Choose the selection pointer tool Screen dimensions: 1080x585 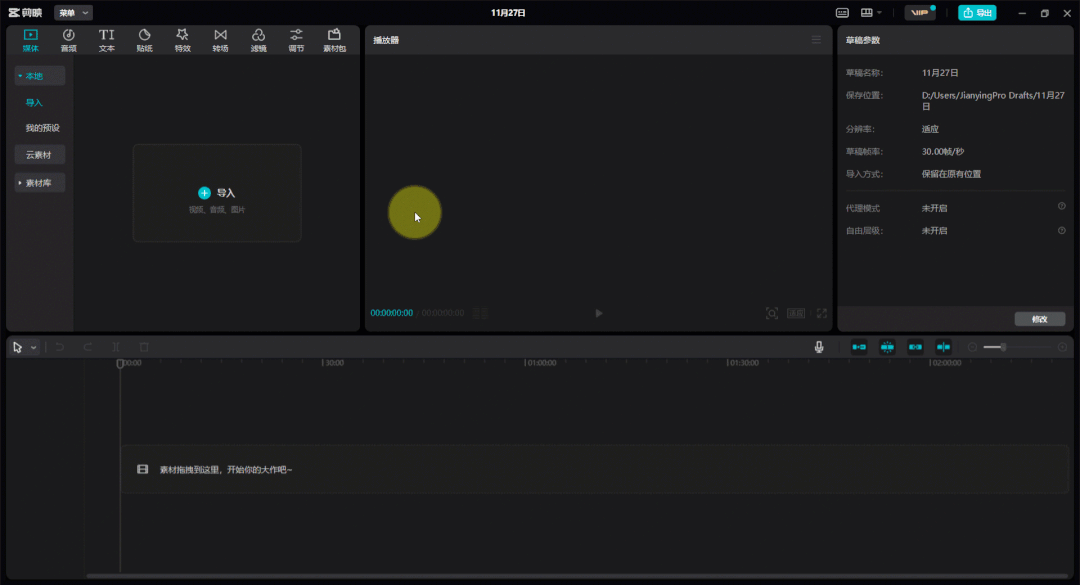(17, 347)
